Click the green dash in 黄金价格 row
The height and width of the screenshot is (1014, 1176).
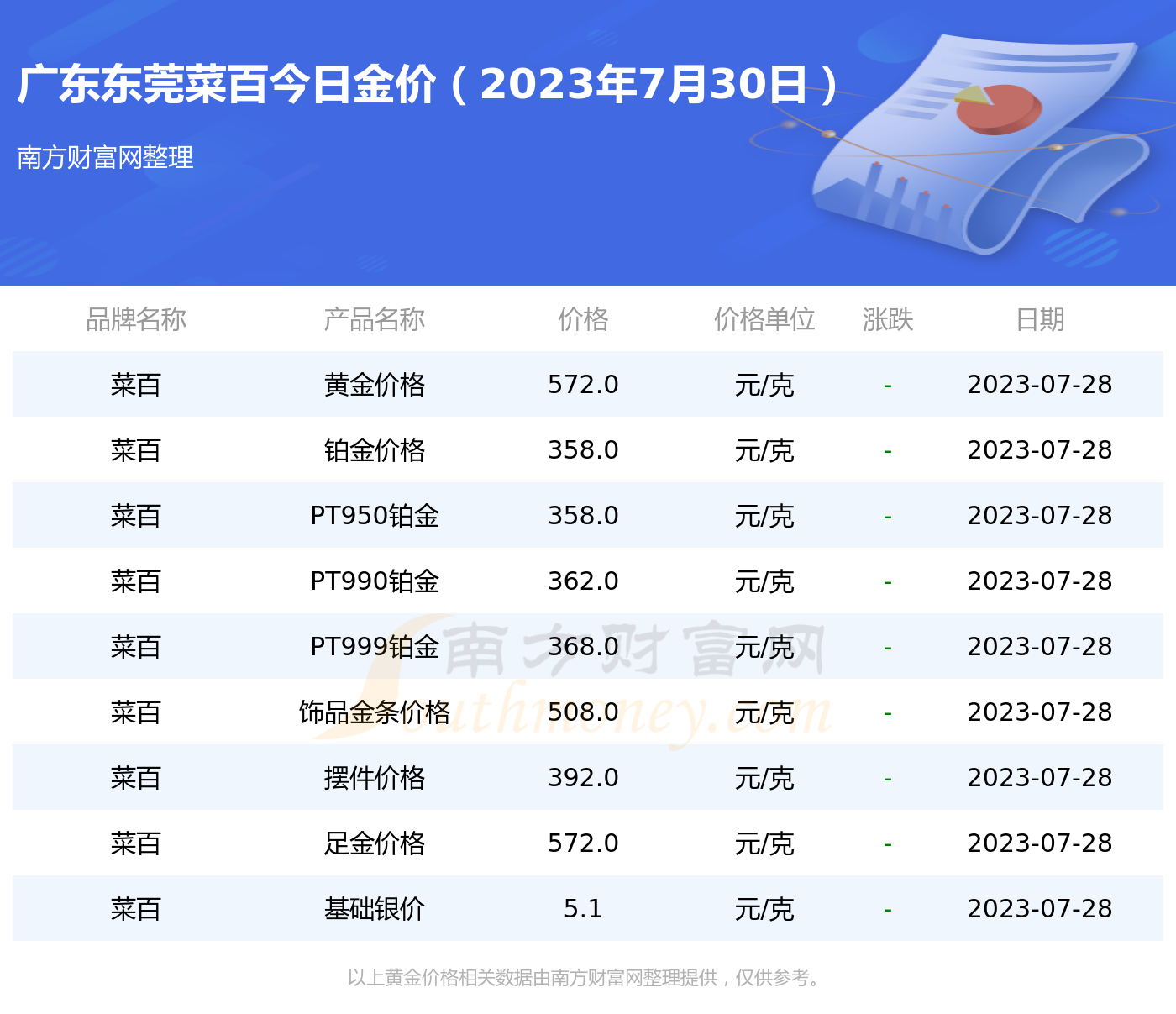888,386
